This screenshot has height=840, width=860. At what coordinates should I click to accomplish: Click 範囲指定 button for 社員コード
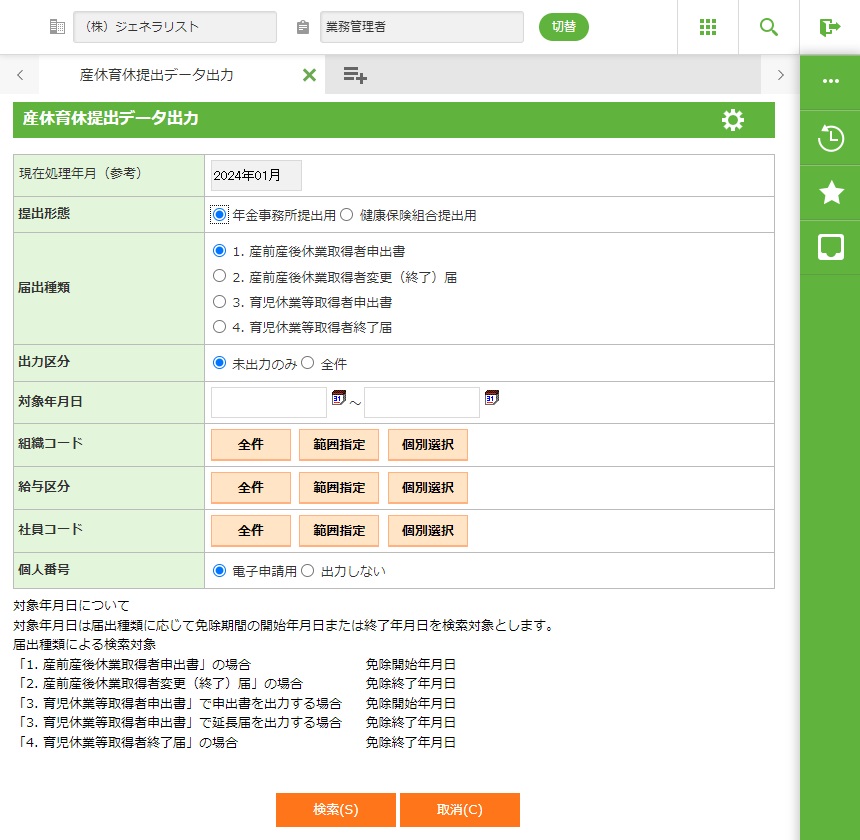[339, 531]
